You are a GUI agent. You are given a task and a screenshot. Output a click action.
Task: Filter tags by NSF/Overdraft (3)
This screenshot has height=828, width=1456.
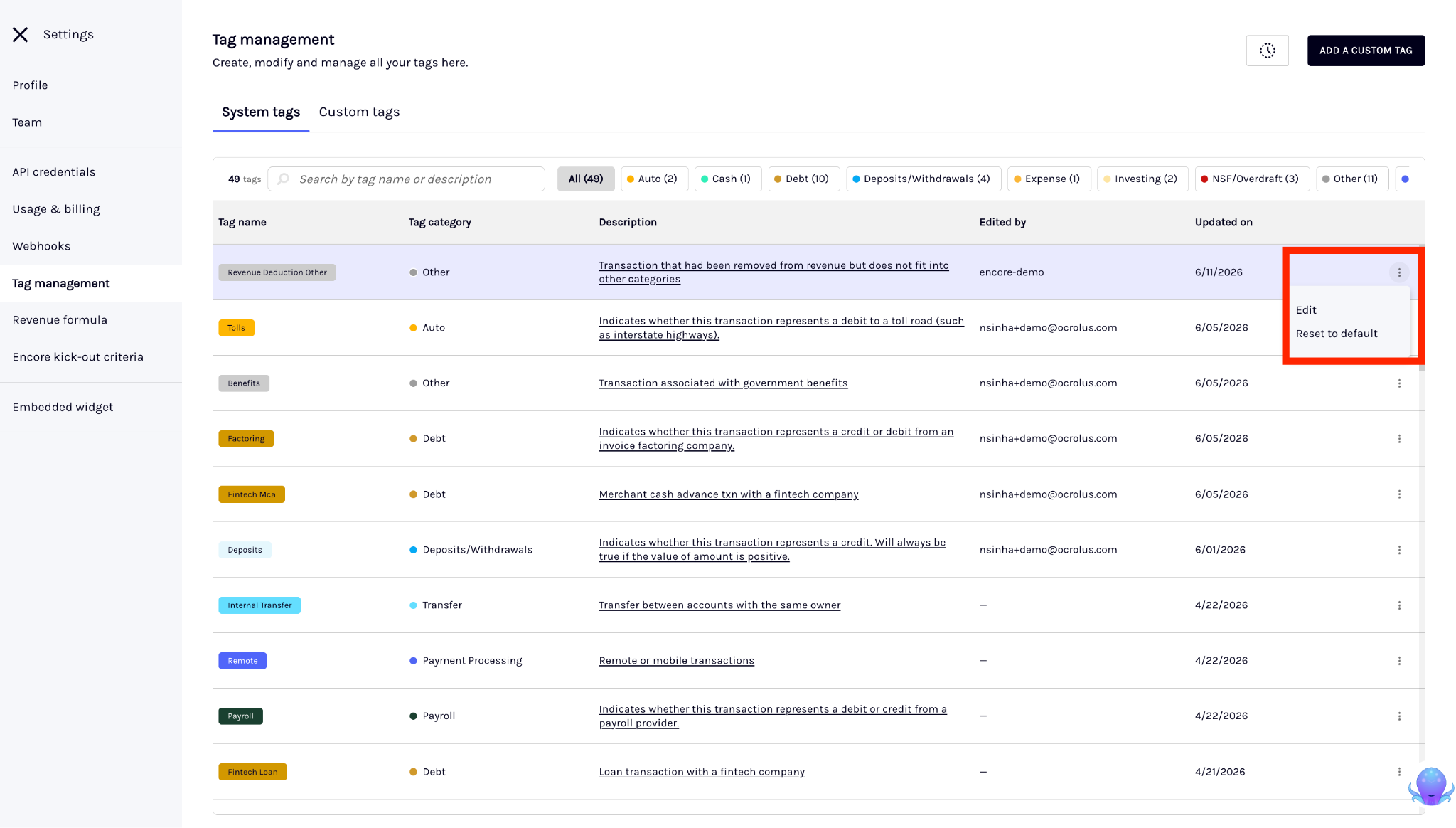[1252, 179]
